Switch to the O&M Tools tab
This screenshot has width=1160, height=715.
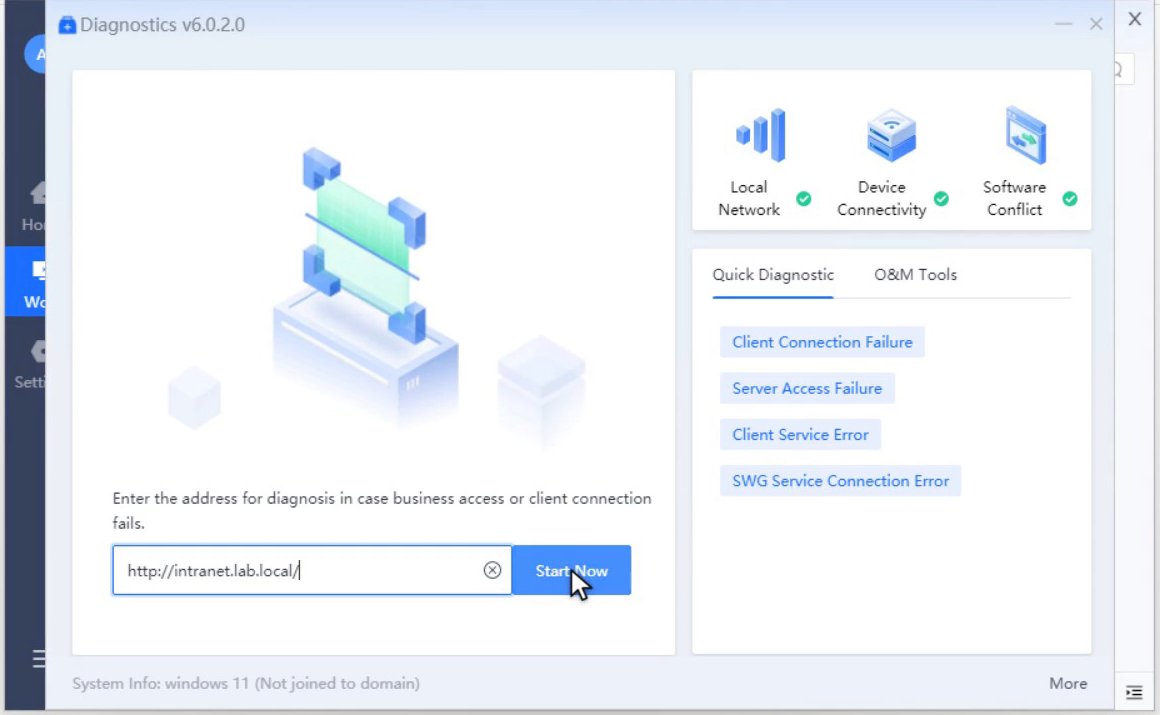tap(915, 275)
